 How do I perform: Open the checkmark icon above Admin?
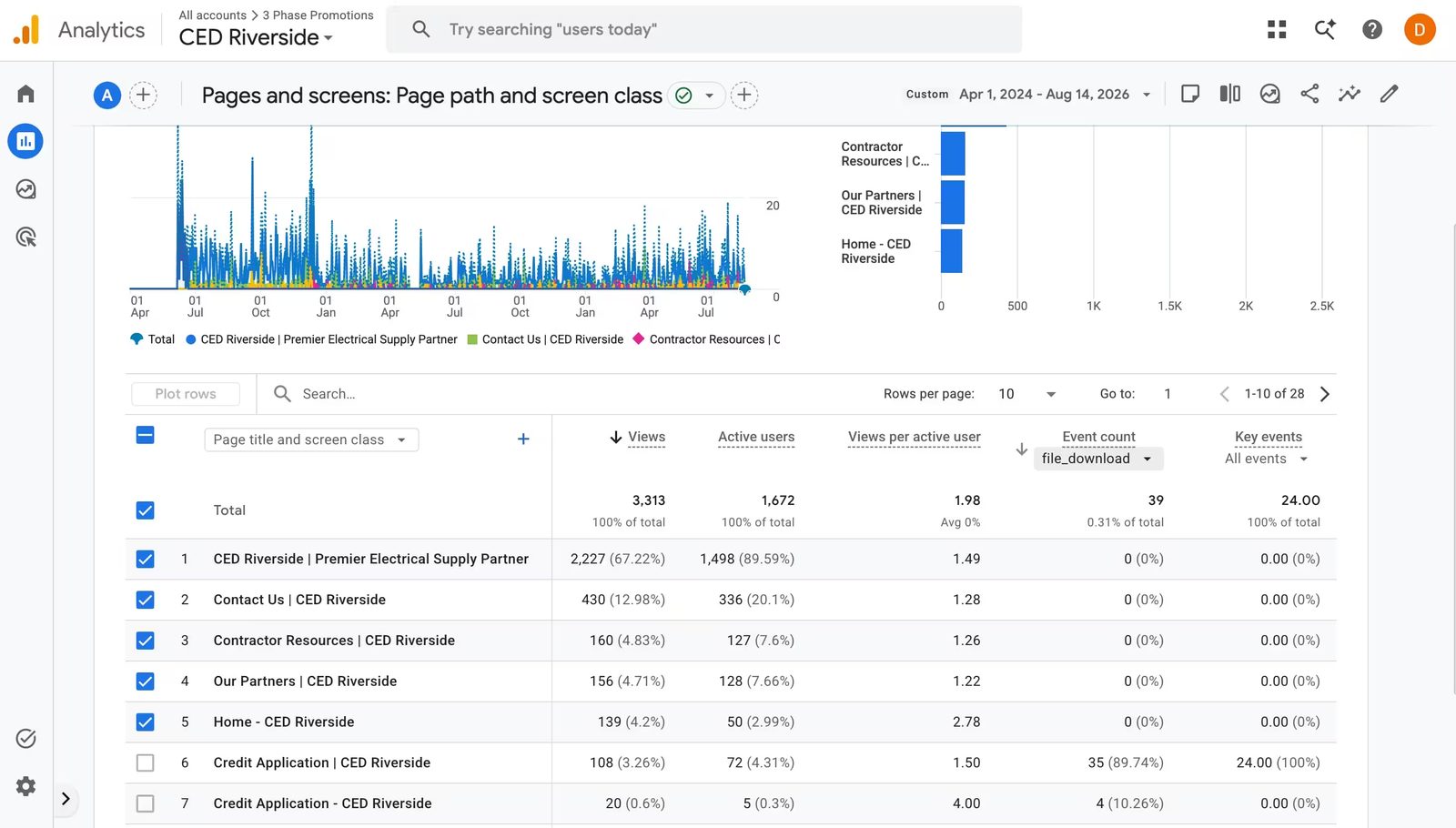click(x=25, y=738)
